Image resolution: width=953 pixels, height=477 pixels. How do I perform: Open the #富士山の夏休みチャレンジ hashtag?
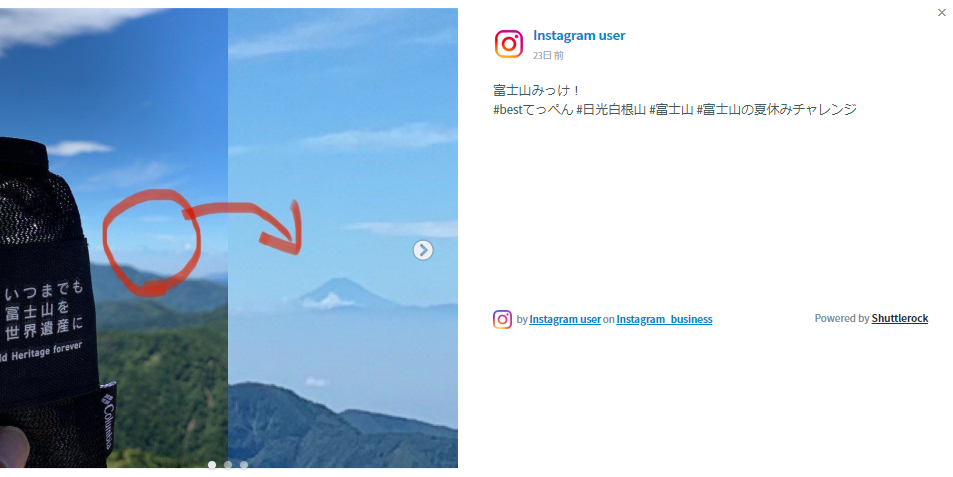click(776, 109)
